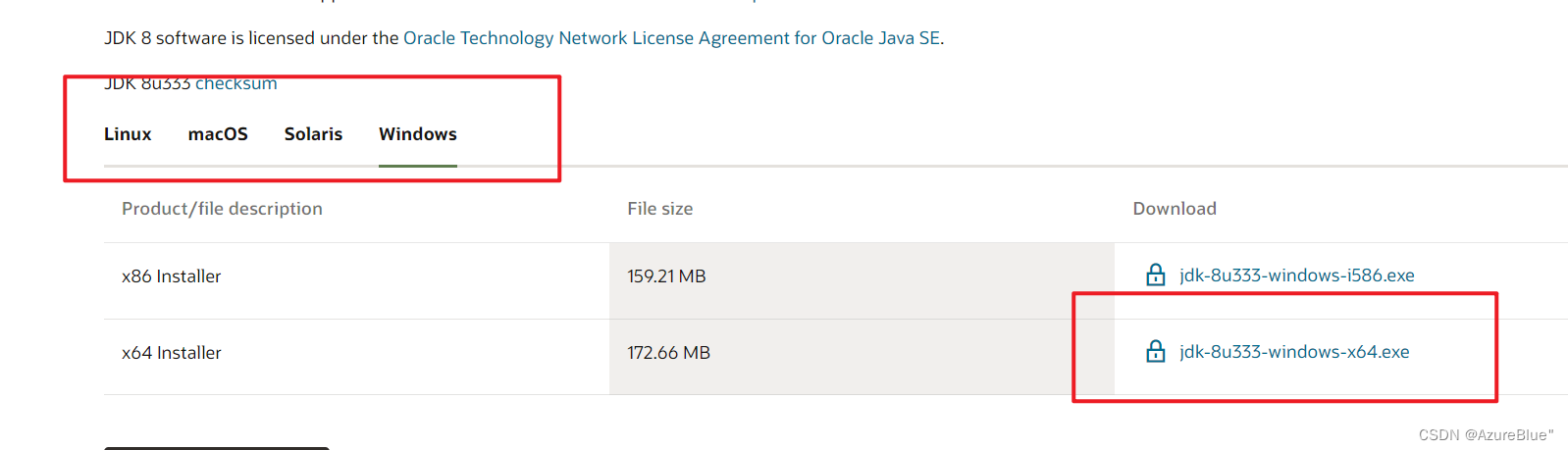The image size is (1568, 450).
Task: Switch to the Linux tab
Action: [x=128, y=134]
